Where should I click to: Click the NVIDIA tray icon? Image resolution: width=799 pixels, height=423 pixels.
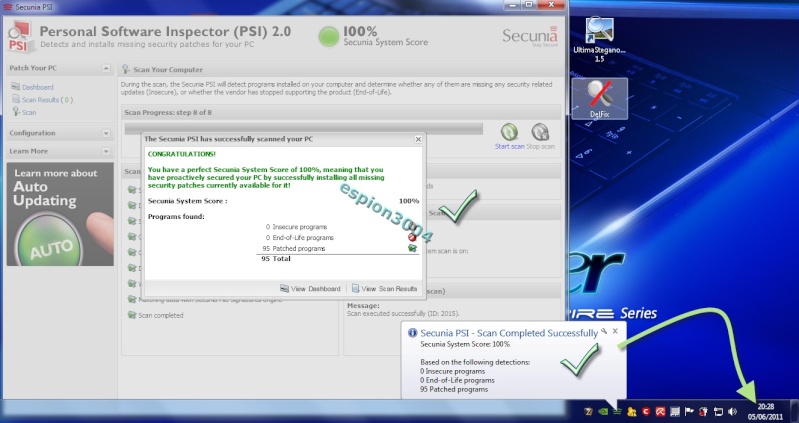(x=603, y=411)
